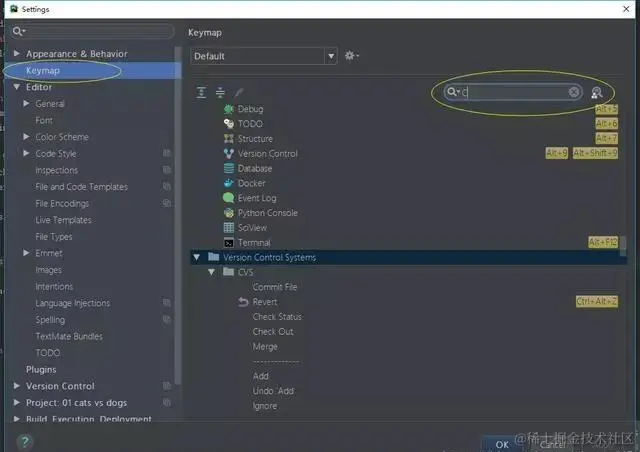Expand the General subsection arrow
This screenshot has height=452, width=640.
26,103
